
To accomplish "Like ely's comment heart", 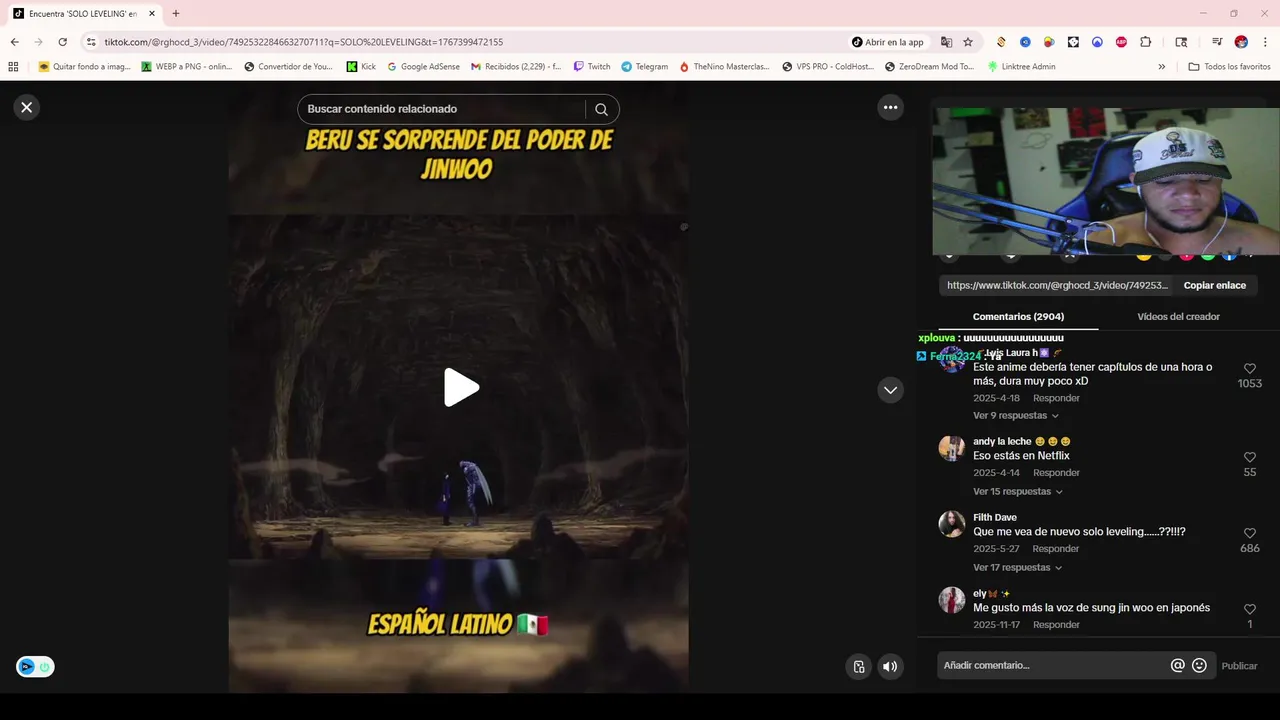I will point(1249,610).
